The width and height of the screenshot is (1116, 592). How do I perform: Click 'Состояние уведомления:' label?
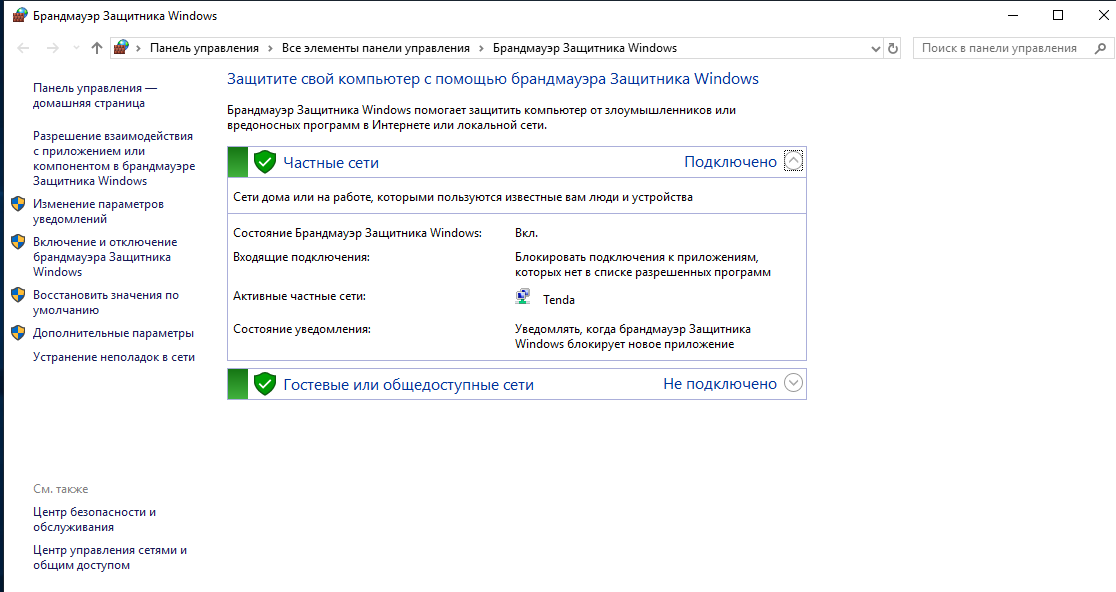pyautogui.click(x=302, y=329)
